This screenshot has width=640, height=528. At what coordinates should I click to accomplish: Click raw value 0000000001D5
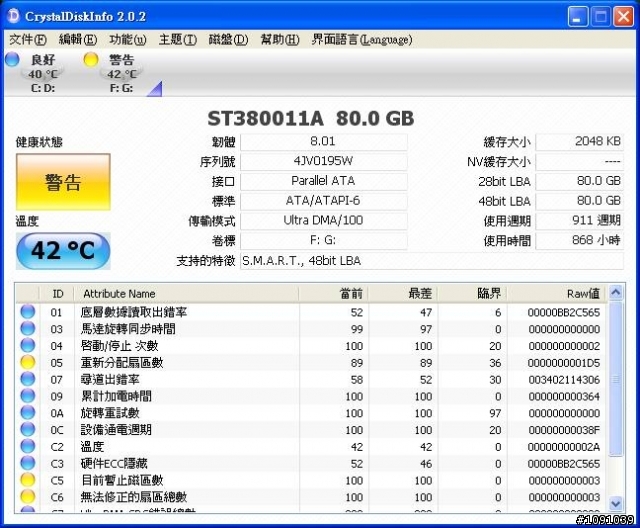564,363
